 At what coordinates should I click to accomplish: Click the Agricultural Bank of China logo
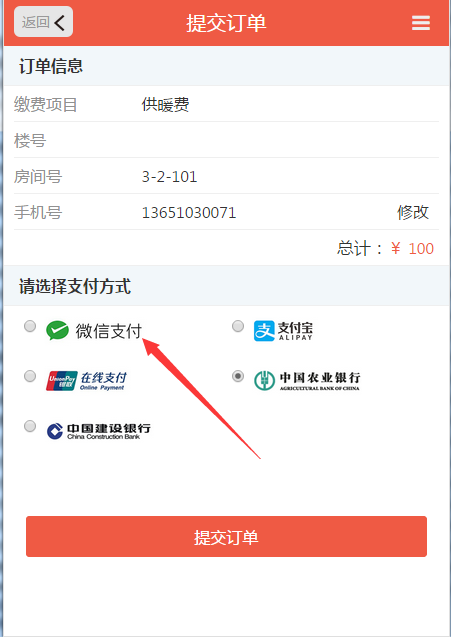(x=307, y=381)
